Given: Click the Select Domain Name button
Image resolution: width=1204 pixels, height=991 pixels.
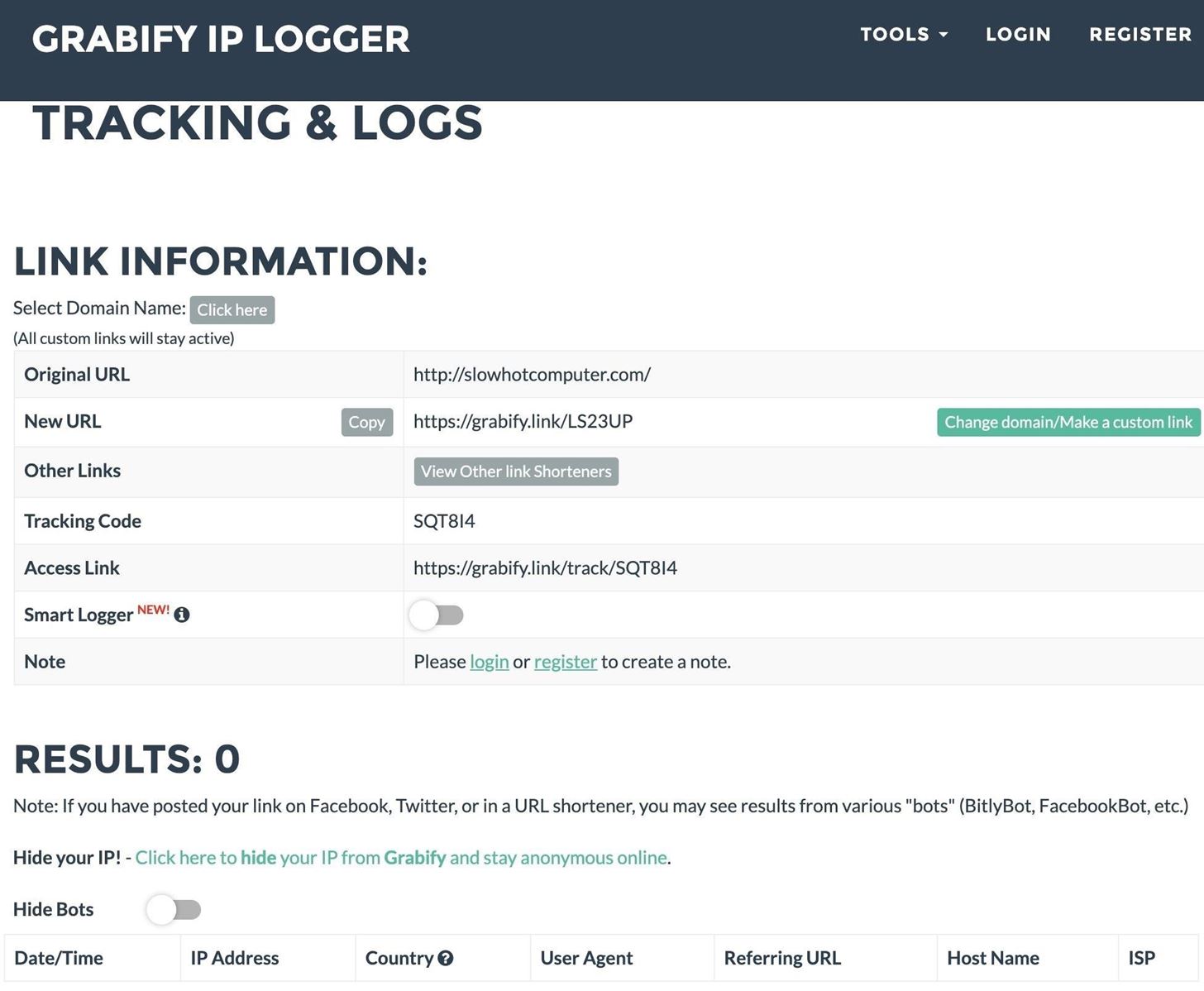Looking at the screenshot, I should coord(232,309).
